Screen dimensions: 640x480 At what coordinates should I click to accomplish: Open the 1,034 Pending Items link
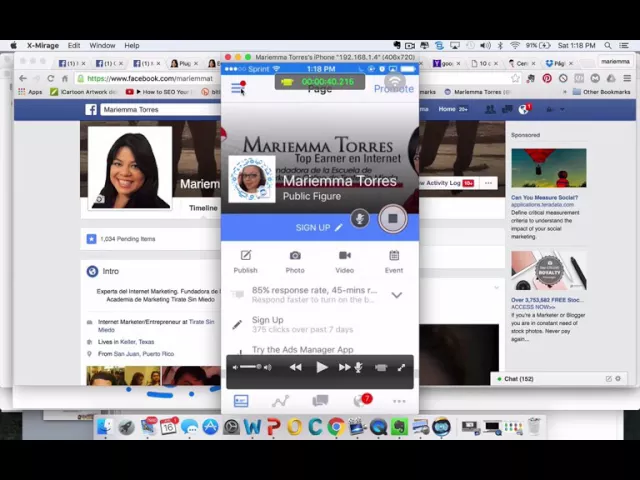[x=128, y=239]
